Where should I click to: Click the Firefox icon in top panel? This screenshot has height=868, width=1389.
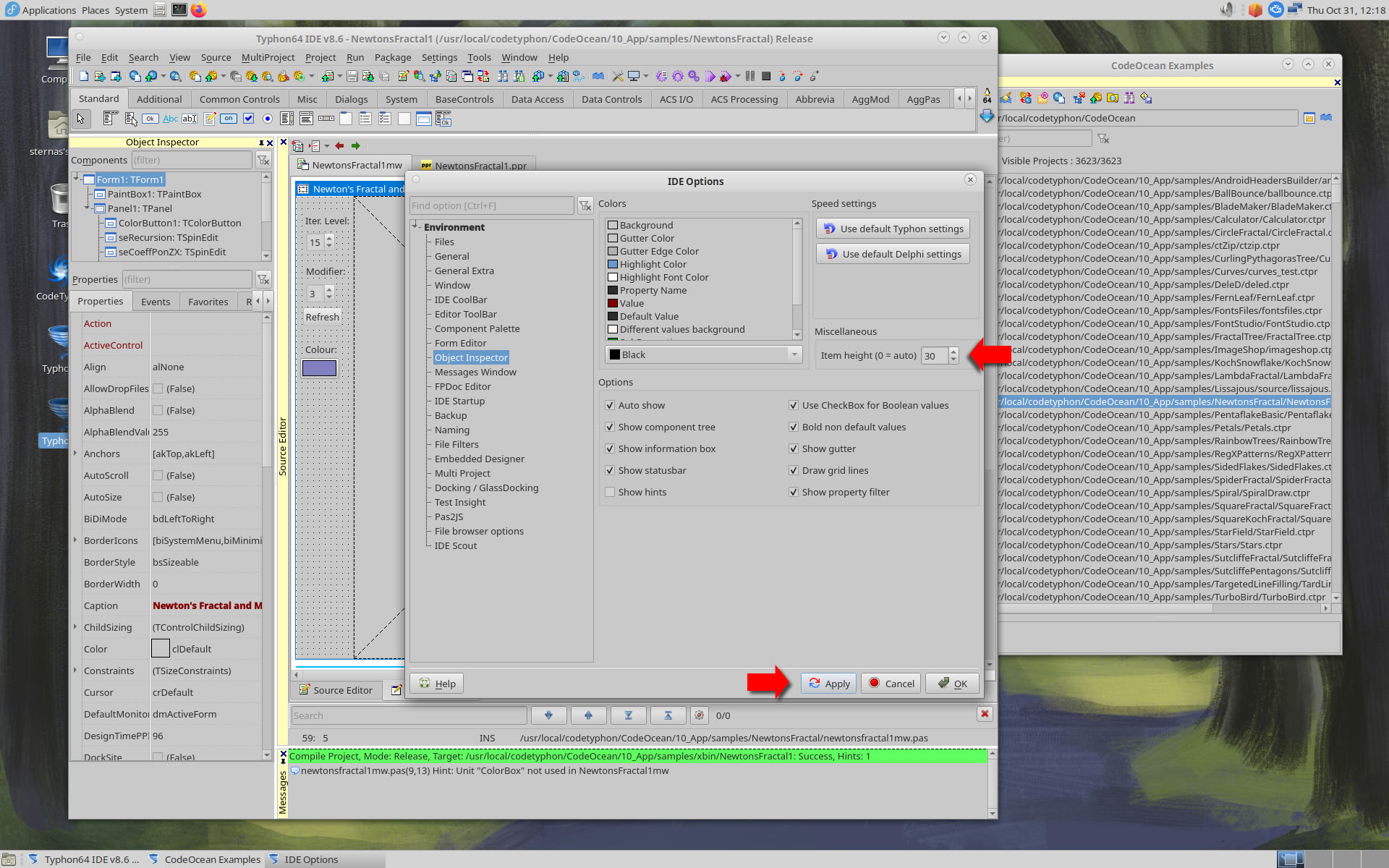[x=198, y=9]
